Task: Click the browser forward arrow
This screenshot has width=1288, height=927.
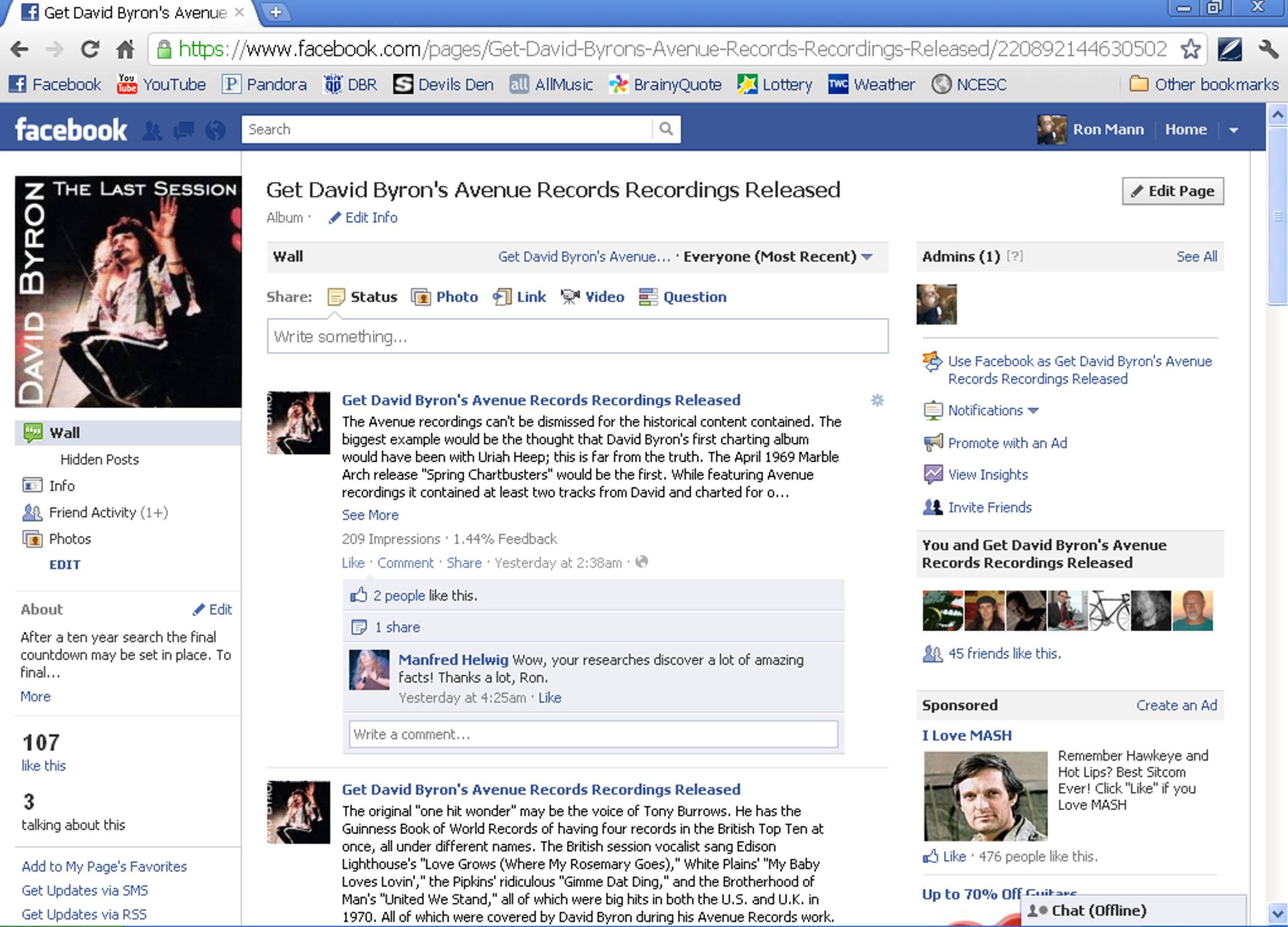Action: (55, 49)
